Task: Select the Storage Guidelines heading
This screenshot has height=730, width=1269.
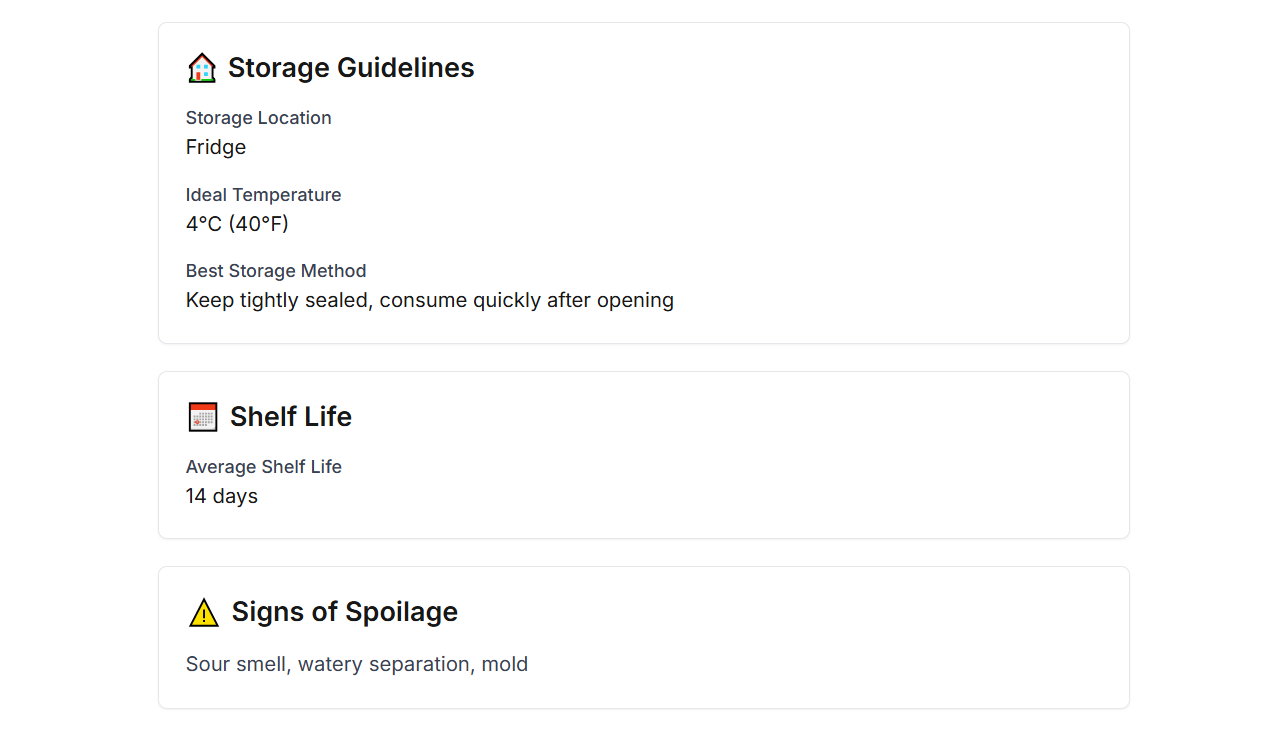Action: (351, 68)
